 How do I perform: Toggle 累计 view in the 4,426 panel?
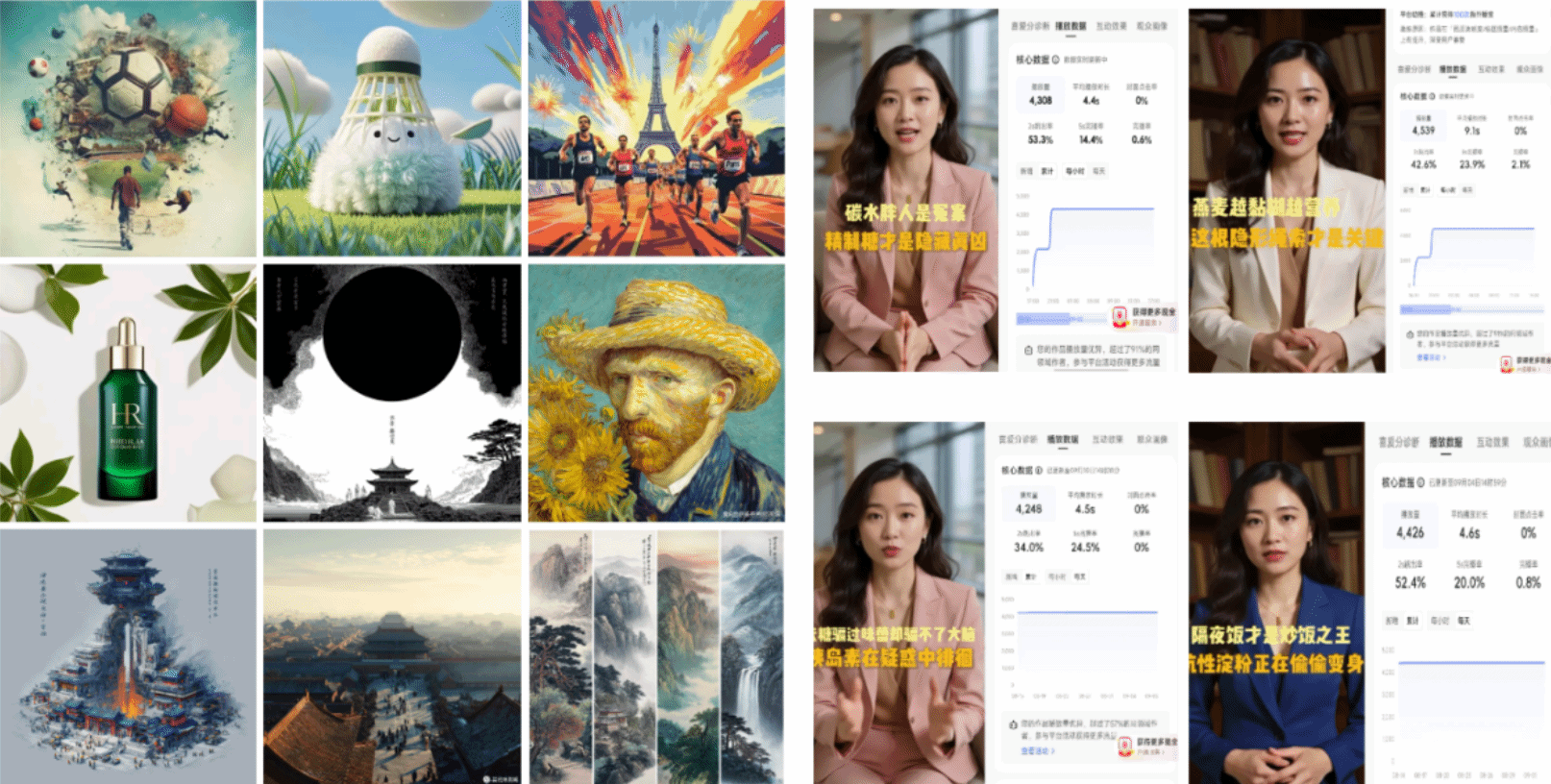pyautogui.click(x=1413, y=621)
